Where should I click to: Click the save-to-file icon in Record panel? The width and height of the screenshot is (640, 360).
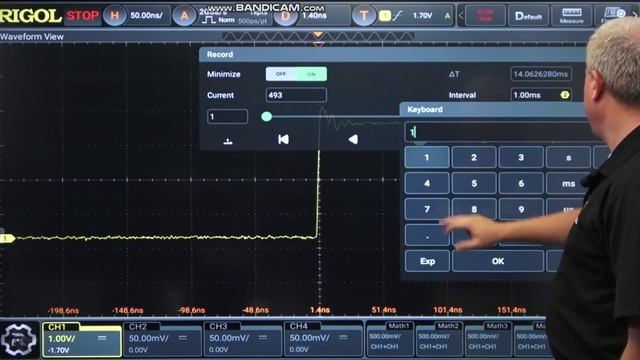coord(228,141)
